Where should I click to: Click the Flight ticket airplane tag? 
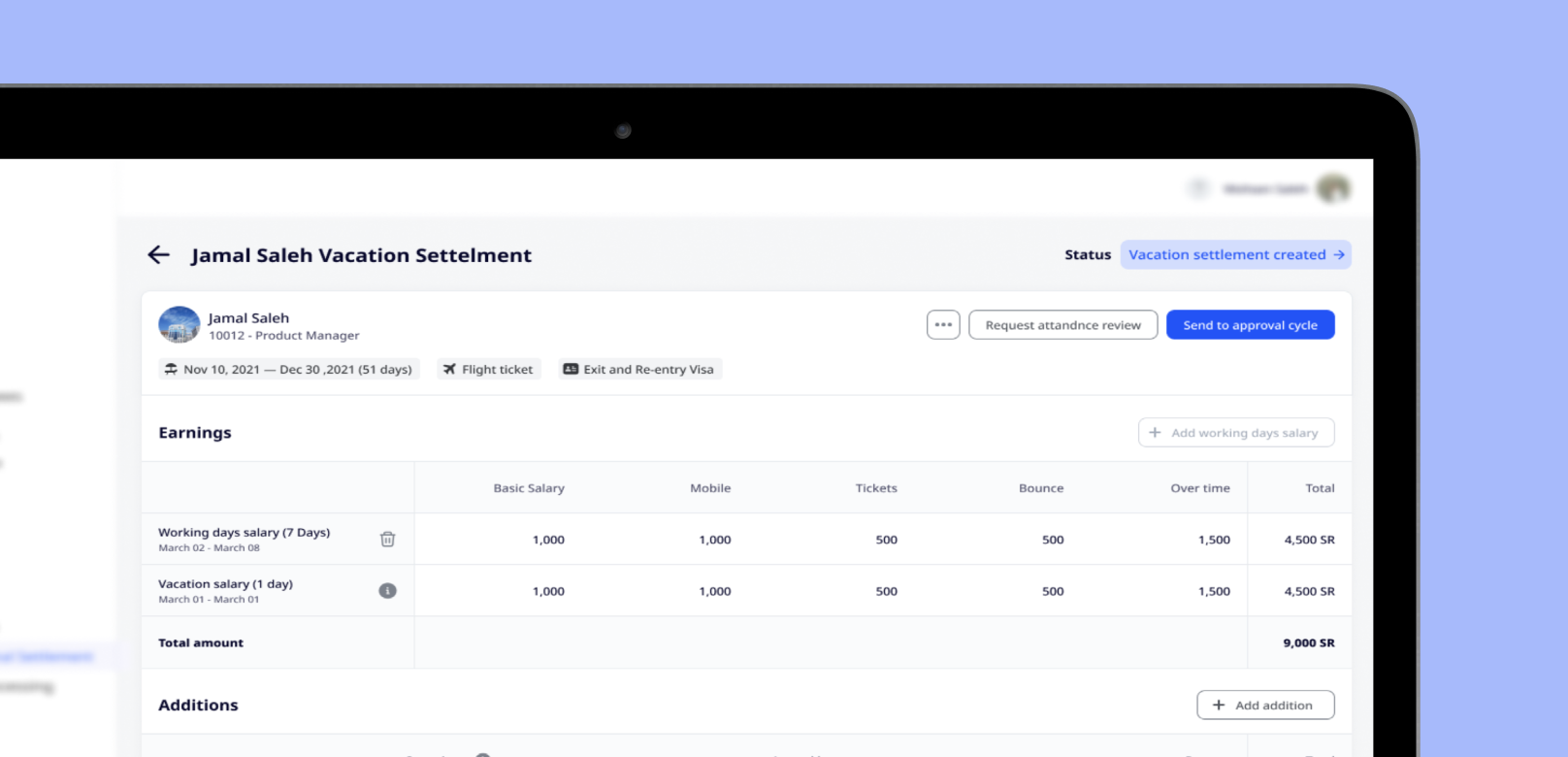coord(488,370)
